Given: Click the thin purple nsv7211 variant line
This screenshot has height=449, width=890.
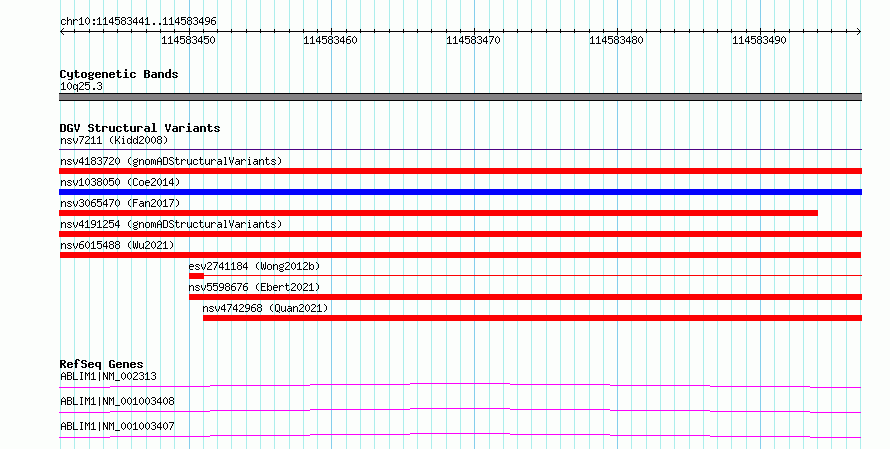Looking at the screenshot, I should 460,150.
